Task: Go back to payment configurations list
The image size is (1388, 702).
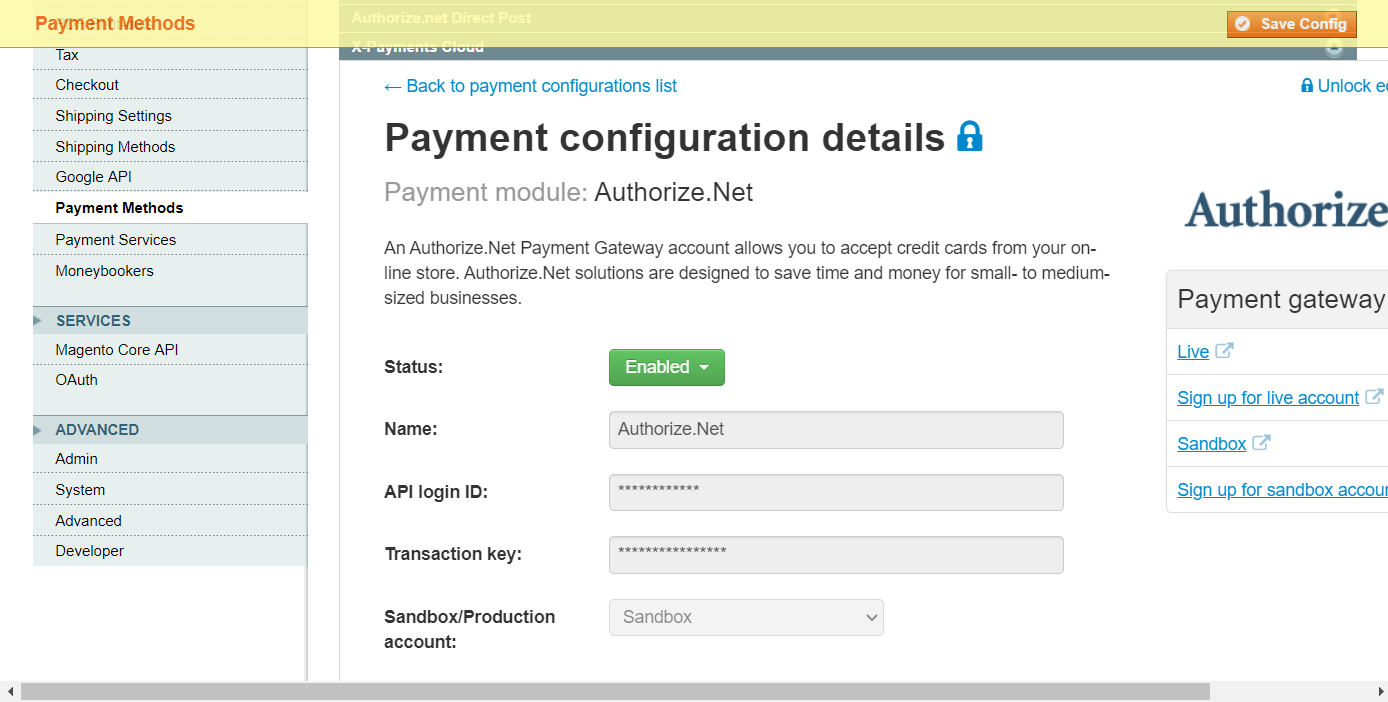Action: tap(530, 86)
